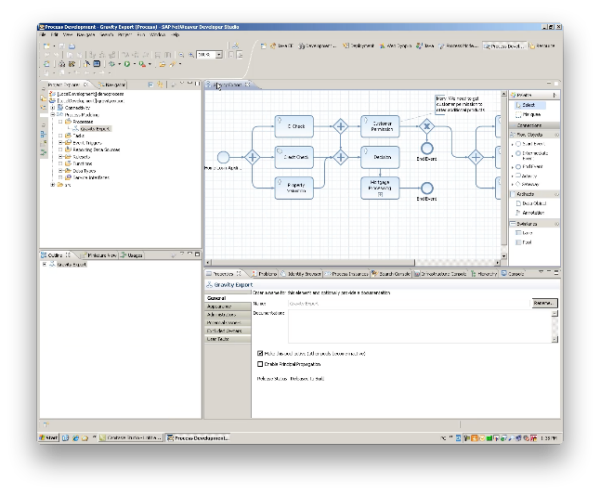Click the Rename... button
The image size is (600, 495).
pos(545,303)
